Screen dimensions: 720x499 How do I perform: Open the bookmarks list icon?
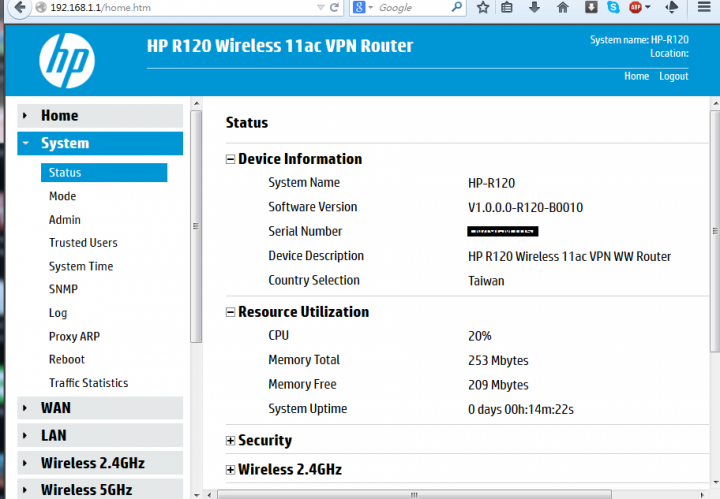507,7
